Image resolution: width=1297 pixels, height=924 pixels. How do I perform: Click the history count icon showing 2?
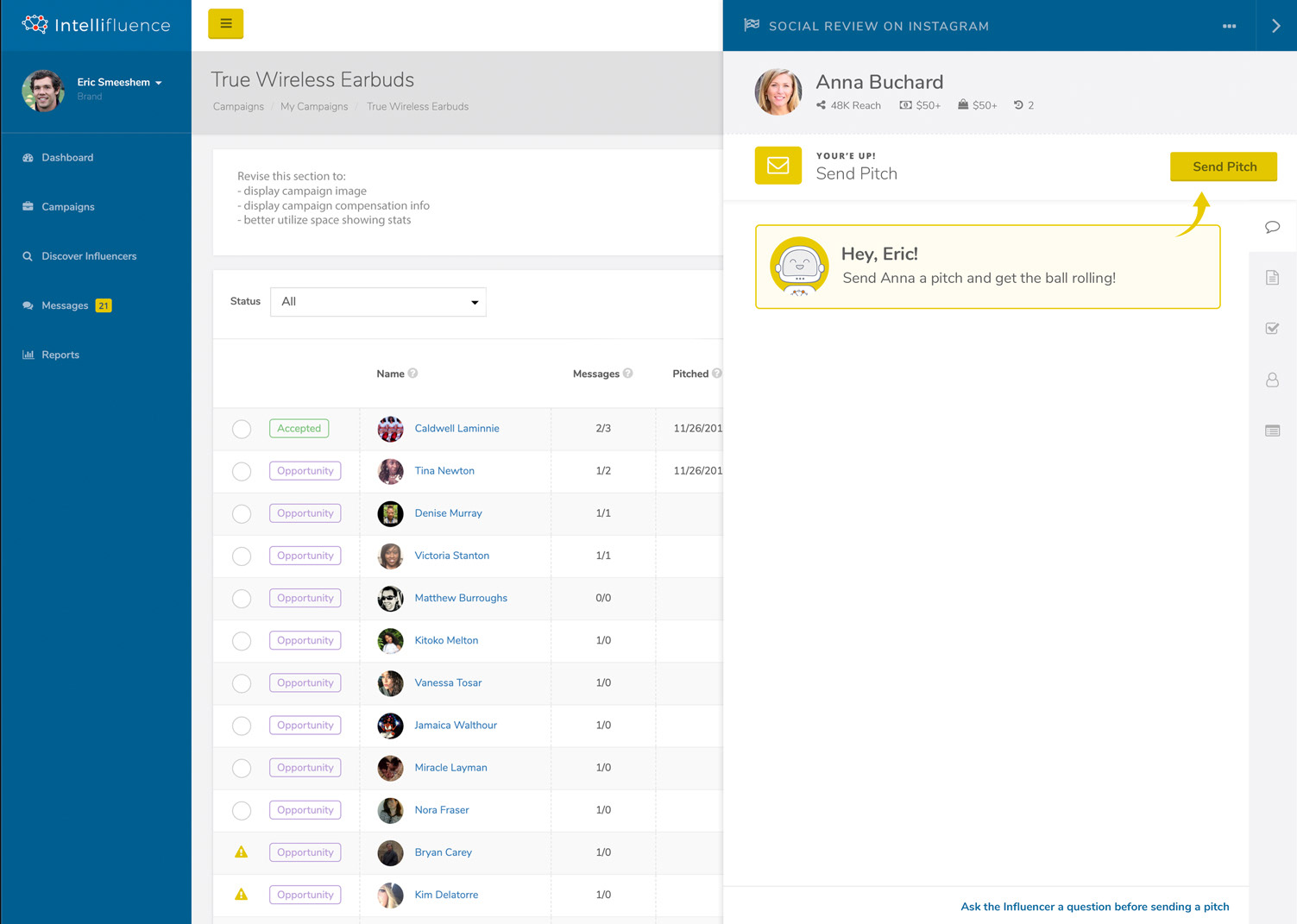click(x=1018, y=105)
